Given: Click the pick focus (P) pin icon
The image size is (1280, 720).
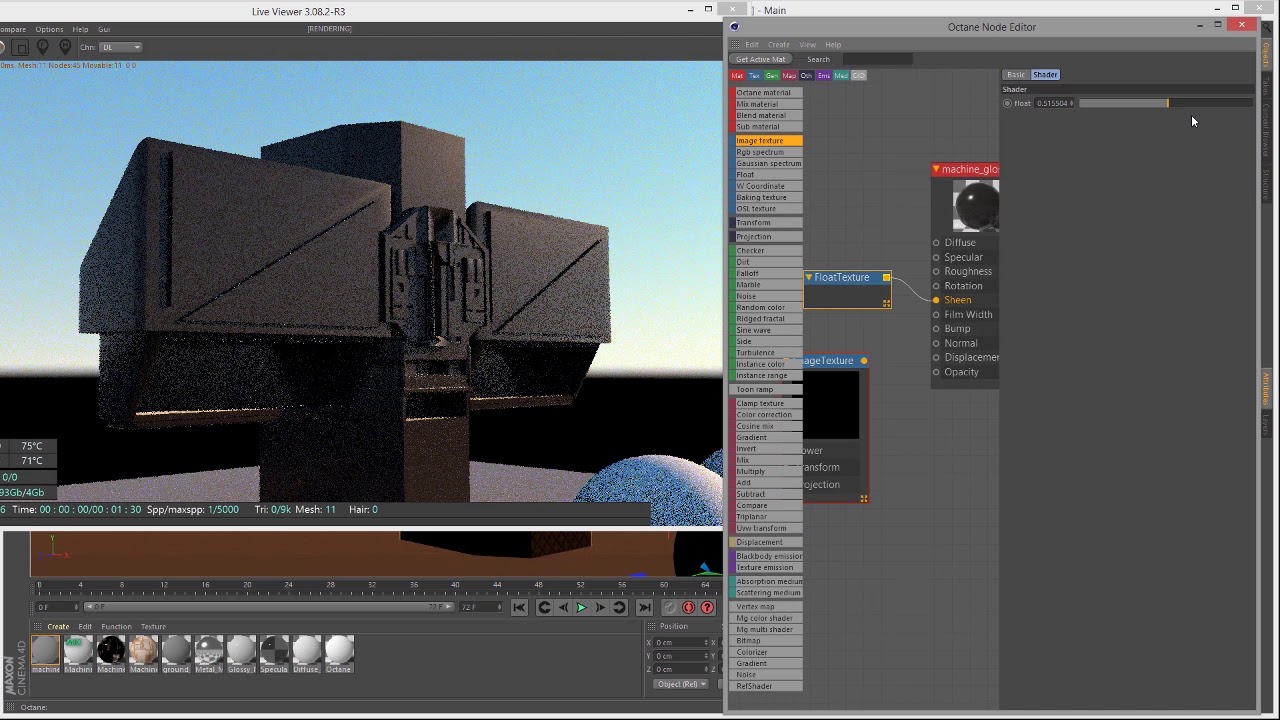Looking at the screenshot, I should point(43,47).
